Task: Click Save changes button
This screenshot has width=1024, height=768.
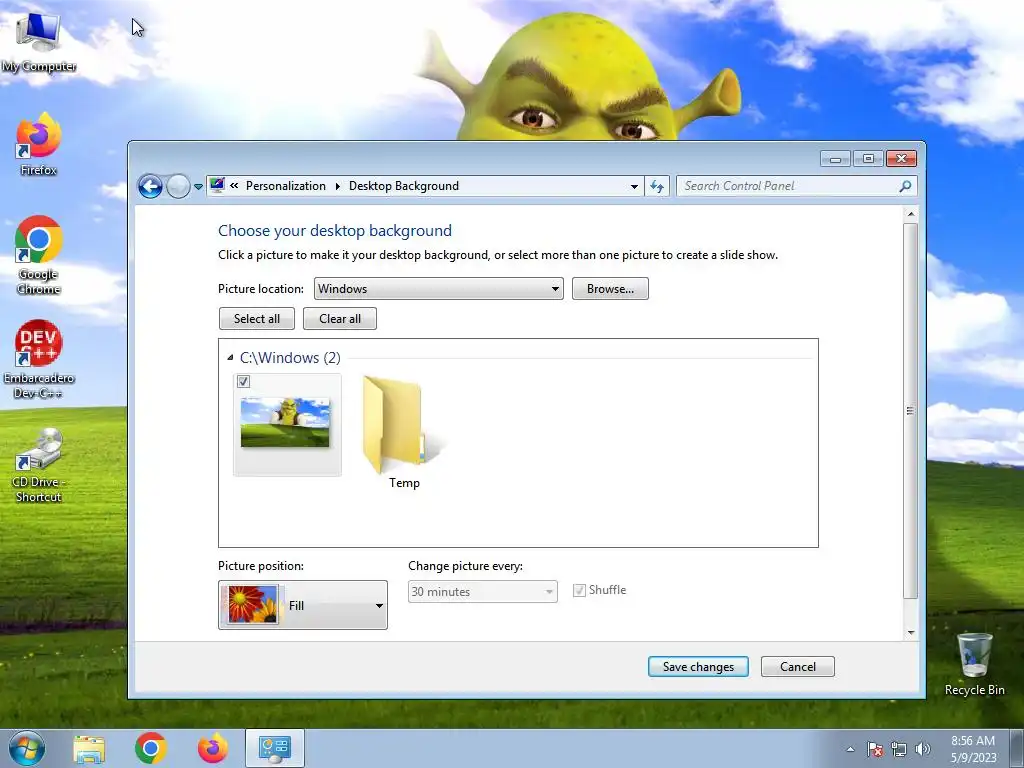Action: [698, 667]
